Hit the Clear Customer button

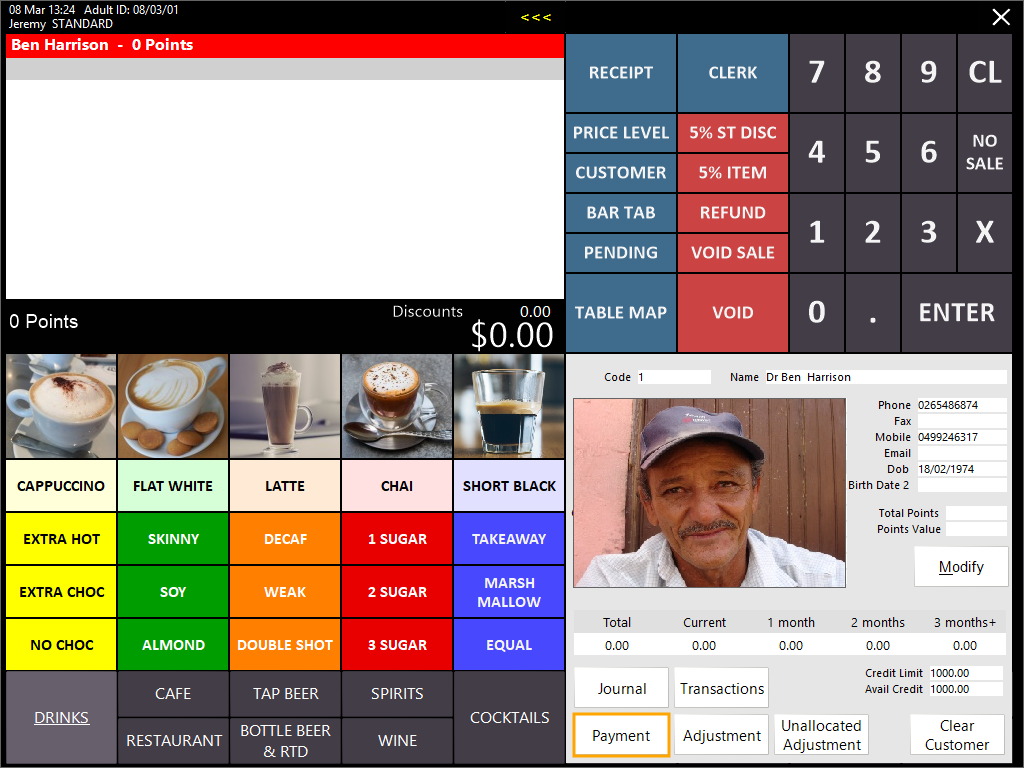pos(956,735)
